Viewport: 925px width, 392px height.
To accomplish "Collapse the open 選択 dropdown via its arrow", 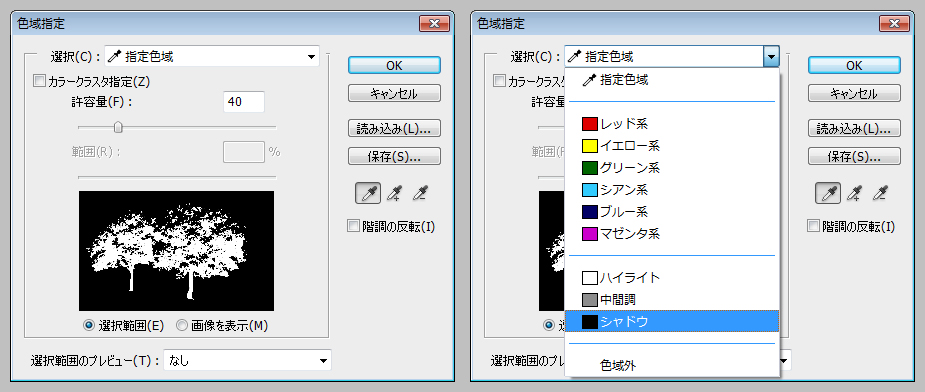I will pos(770,57).
